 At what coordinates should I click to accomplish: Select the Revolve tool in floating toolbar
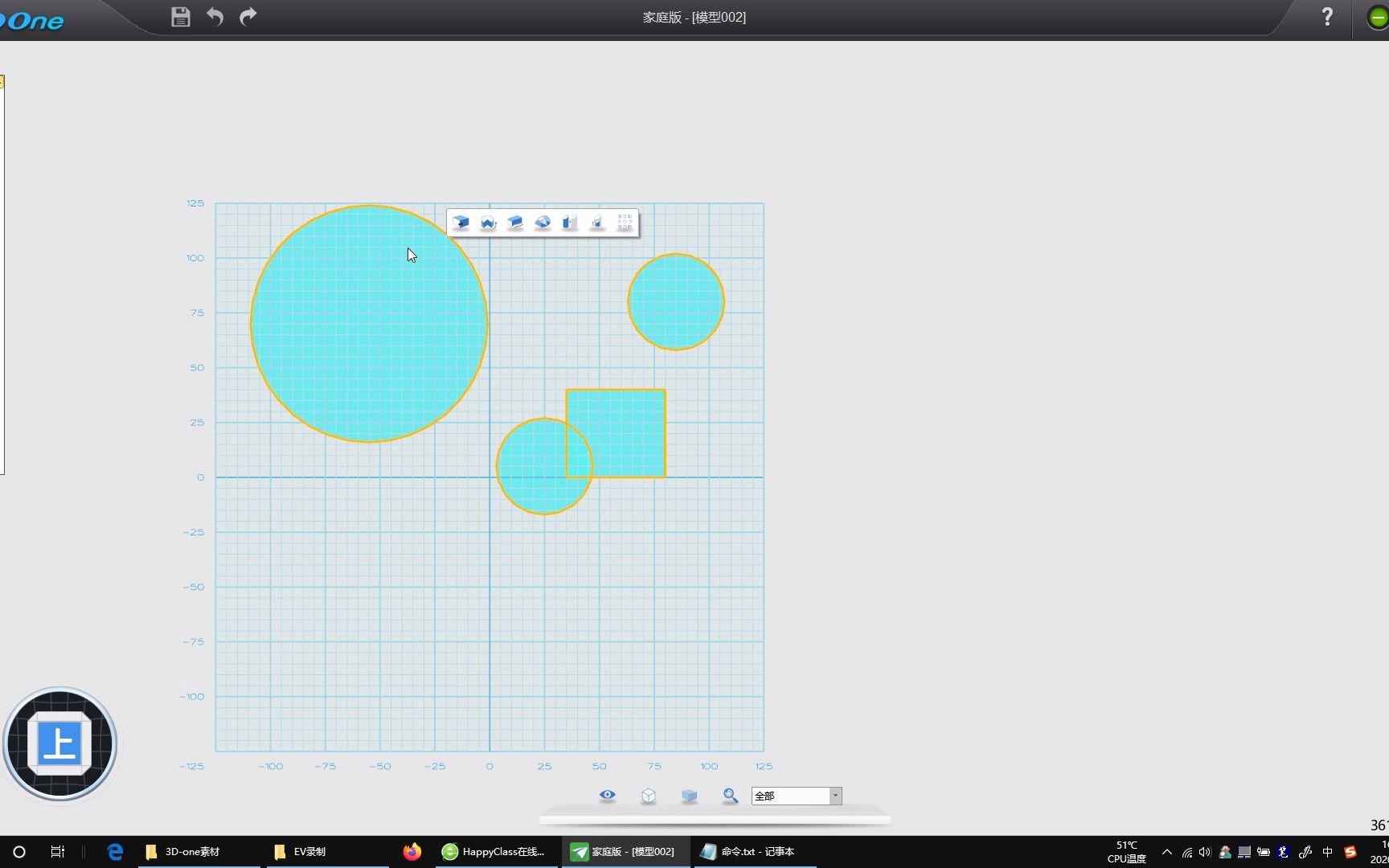coord(488,223)
